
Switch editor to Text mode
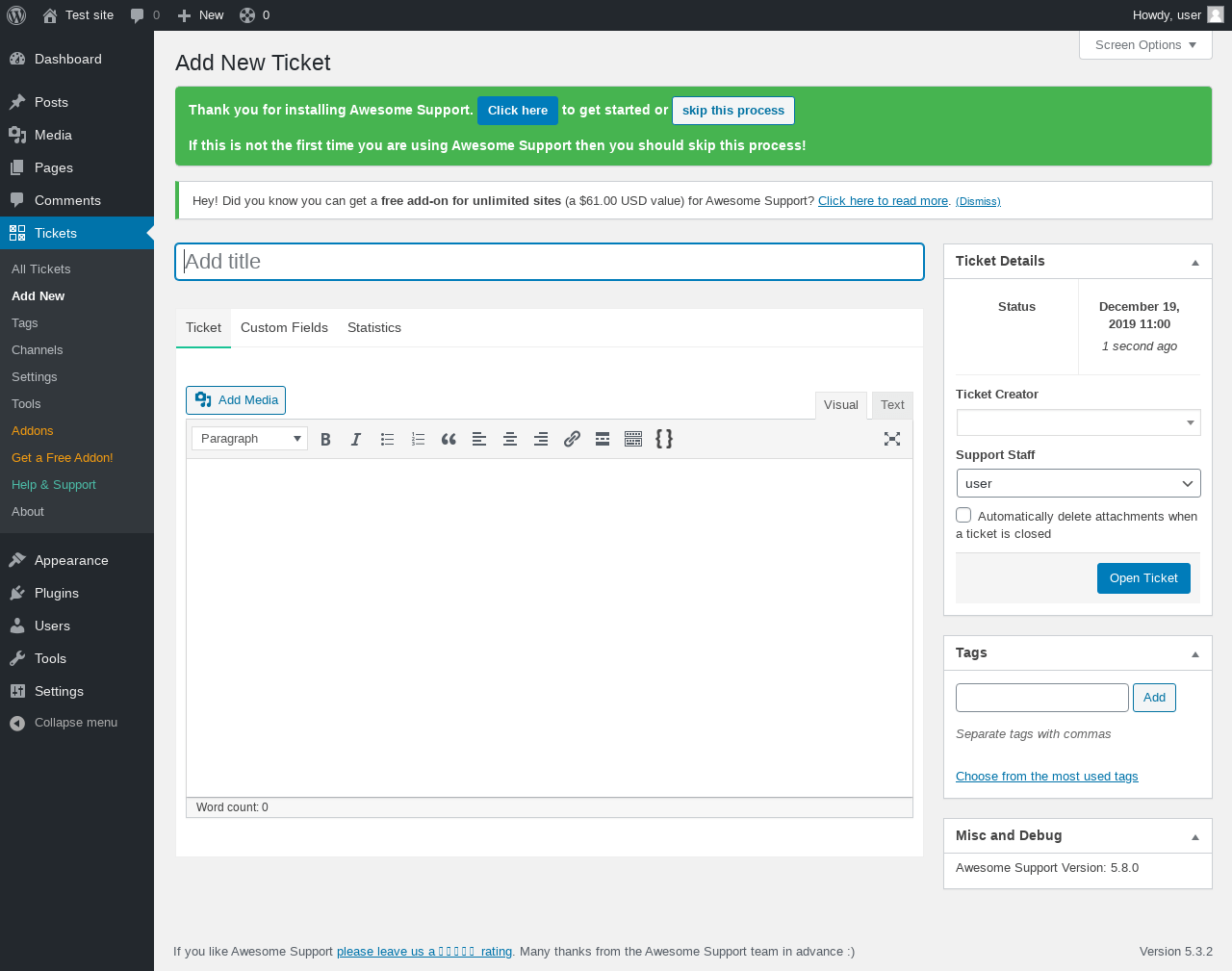point(892,405)
